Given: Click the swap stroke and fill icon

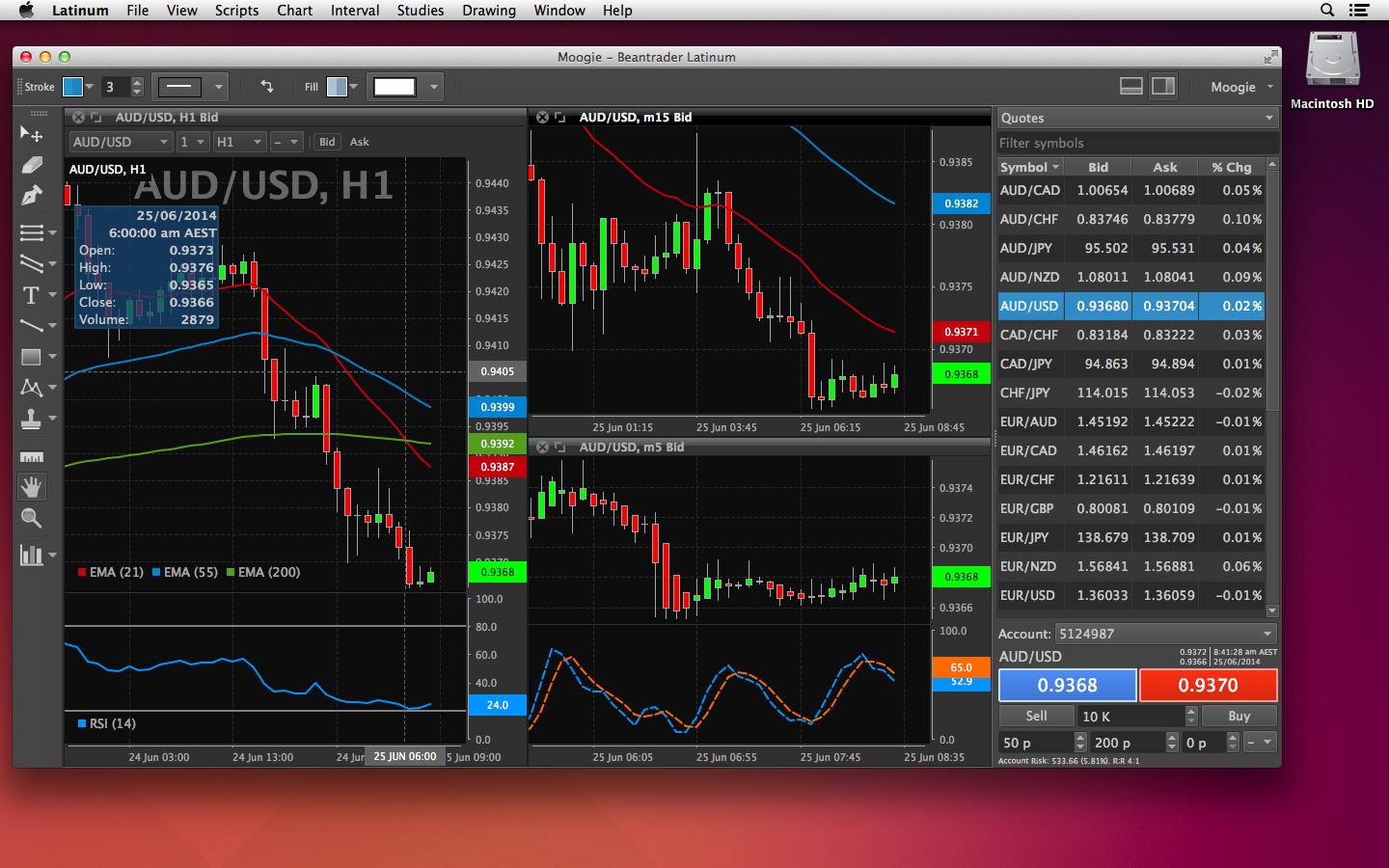Looking at the screenshot, I should point(267,87).
